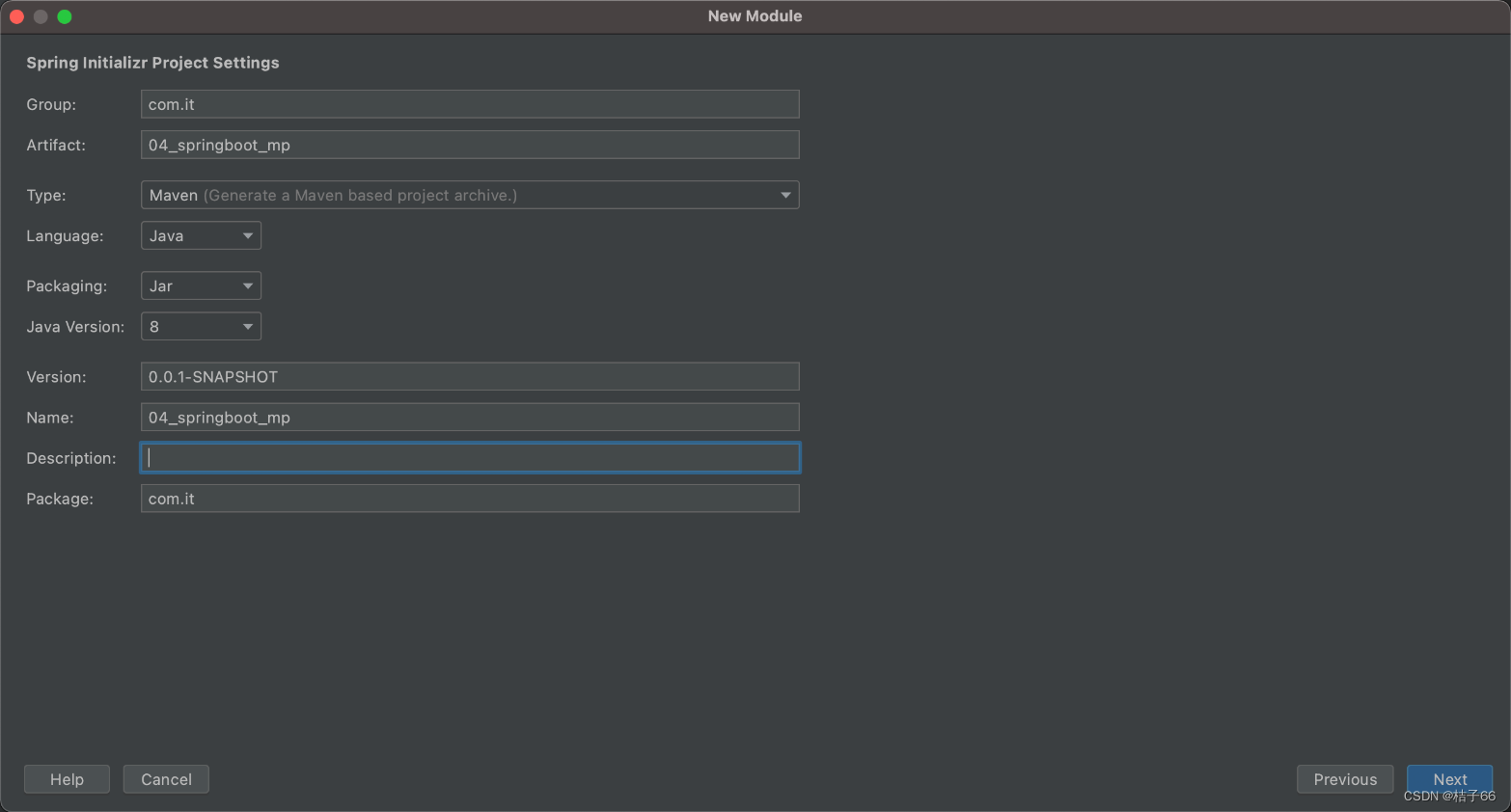Click the Packaging label
Image resolution: width=1511 pixels, height=812 pixels.
(x=67, y=285)
